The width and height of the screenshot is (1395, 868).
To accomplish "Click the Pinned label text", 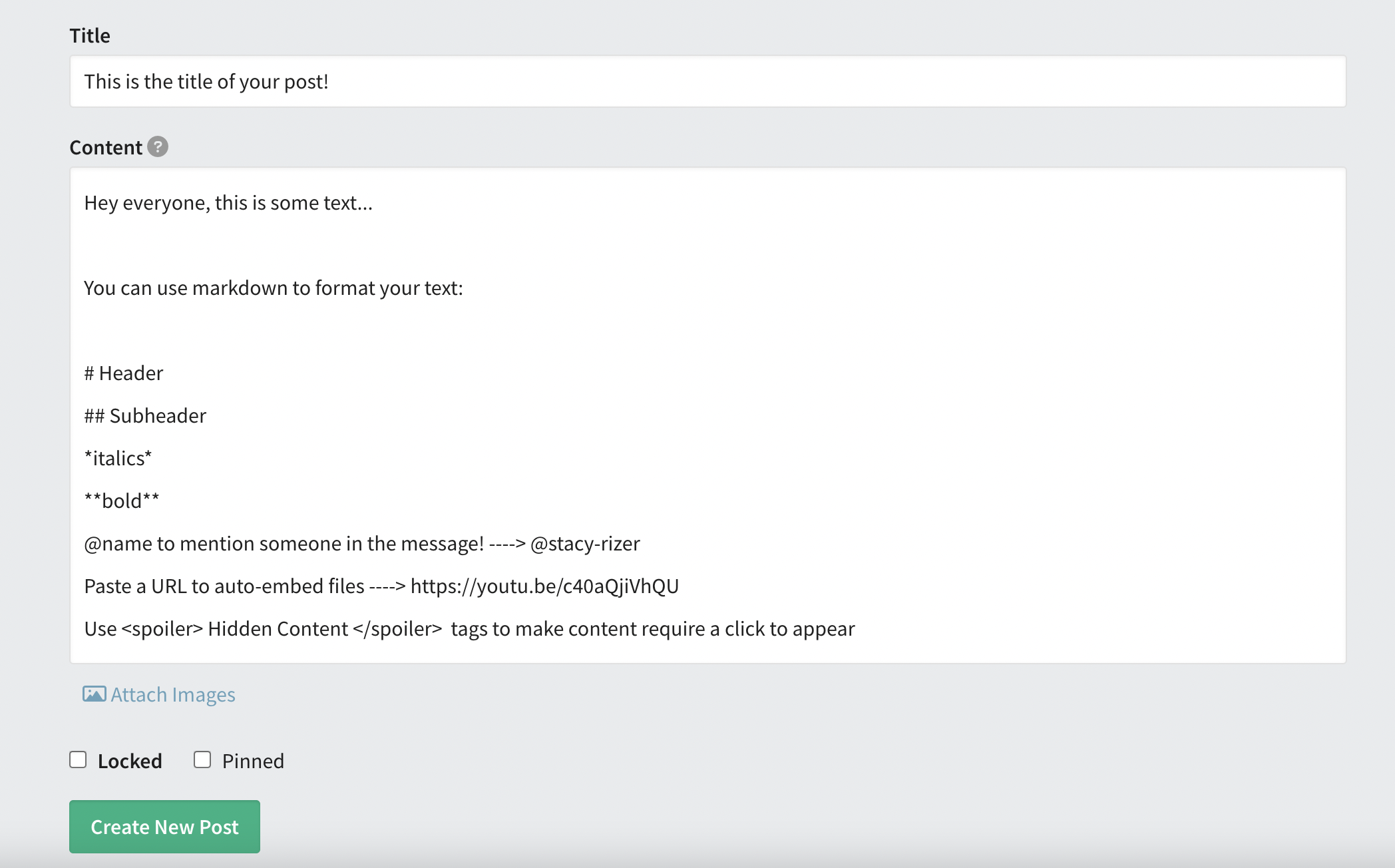I will [253, 761].
